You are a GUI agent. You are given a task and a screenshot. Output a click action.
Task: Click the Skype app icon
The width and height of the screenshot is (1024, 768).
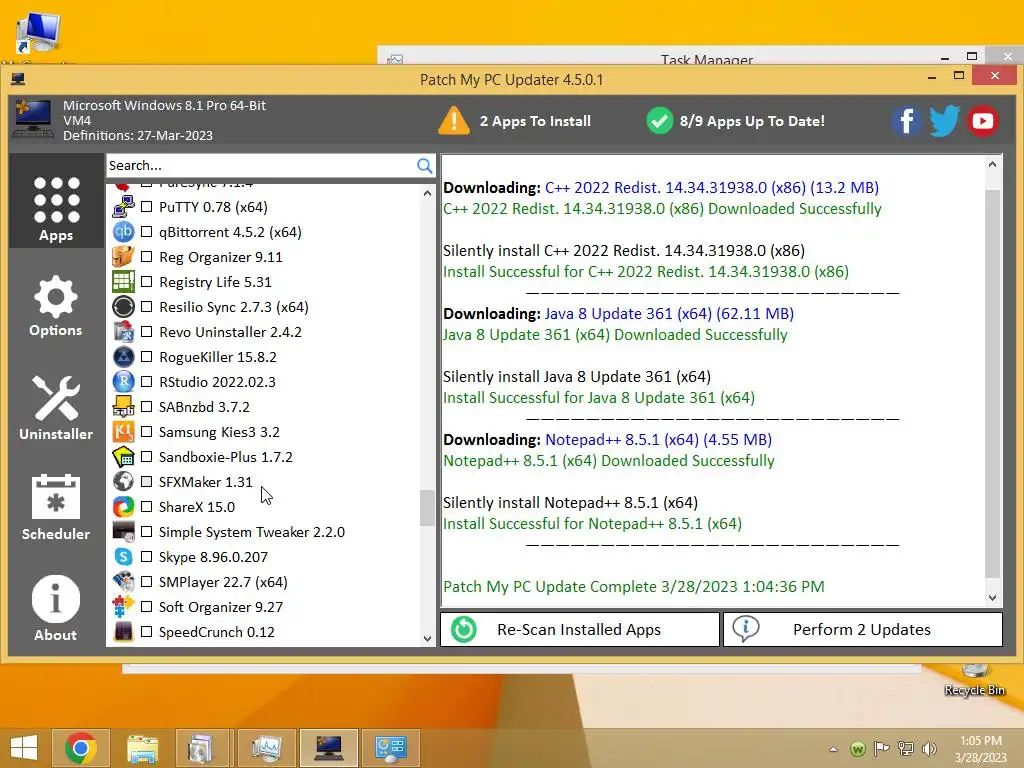click(x=123, y=556)
